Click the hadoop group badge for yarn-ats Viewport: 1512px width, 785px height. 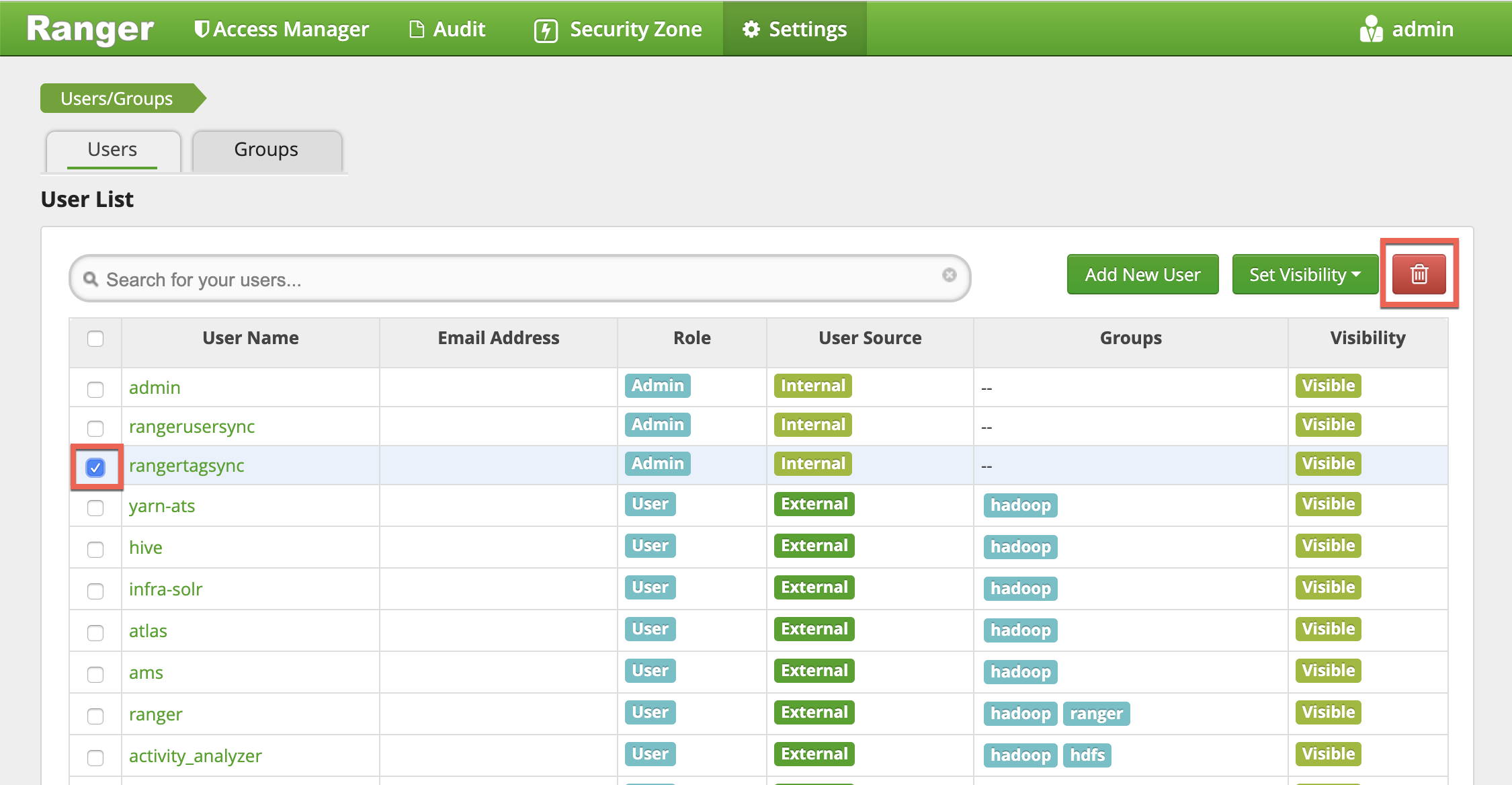point(1021,505)
